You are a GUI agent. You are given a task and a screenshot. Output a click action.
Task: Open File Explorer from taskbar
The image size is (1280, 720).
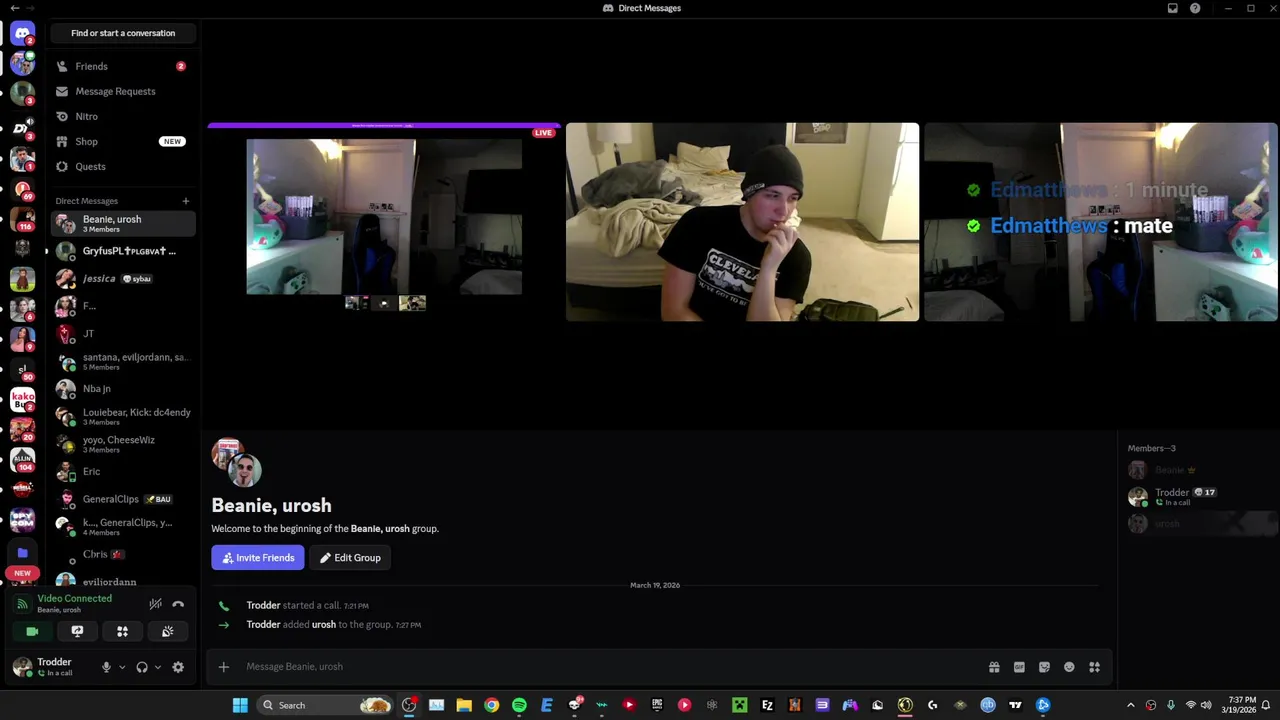[x=464, y=705]
